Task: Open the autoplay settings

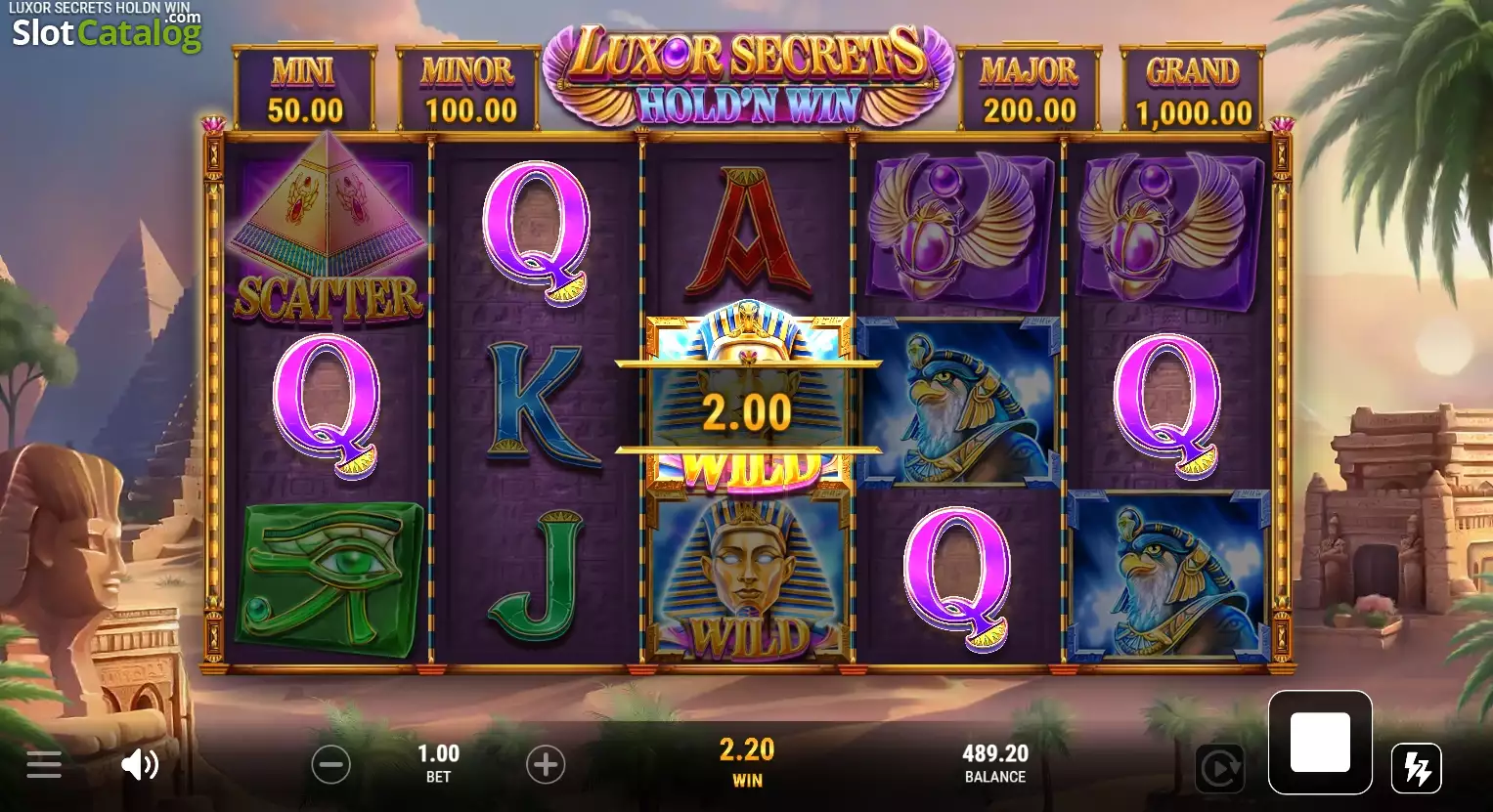Action: 1219,769
